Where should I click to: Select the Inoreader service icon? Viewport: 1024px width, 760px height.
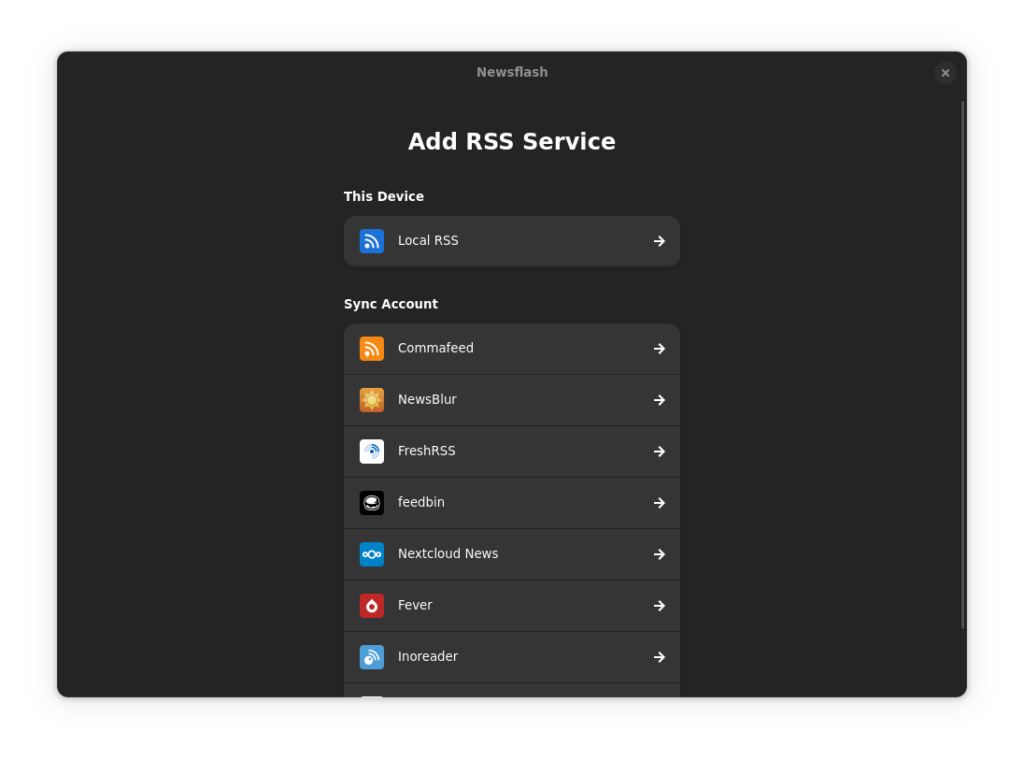tap(371, 657)
